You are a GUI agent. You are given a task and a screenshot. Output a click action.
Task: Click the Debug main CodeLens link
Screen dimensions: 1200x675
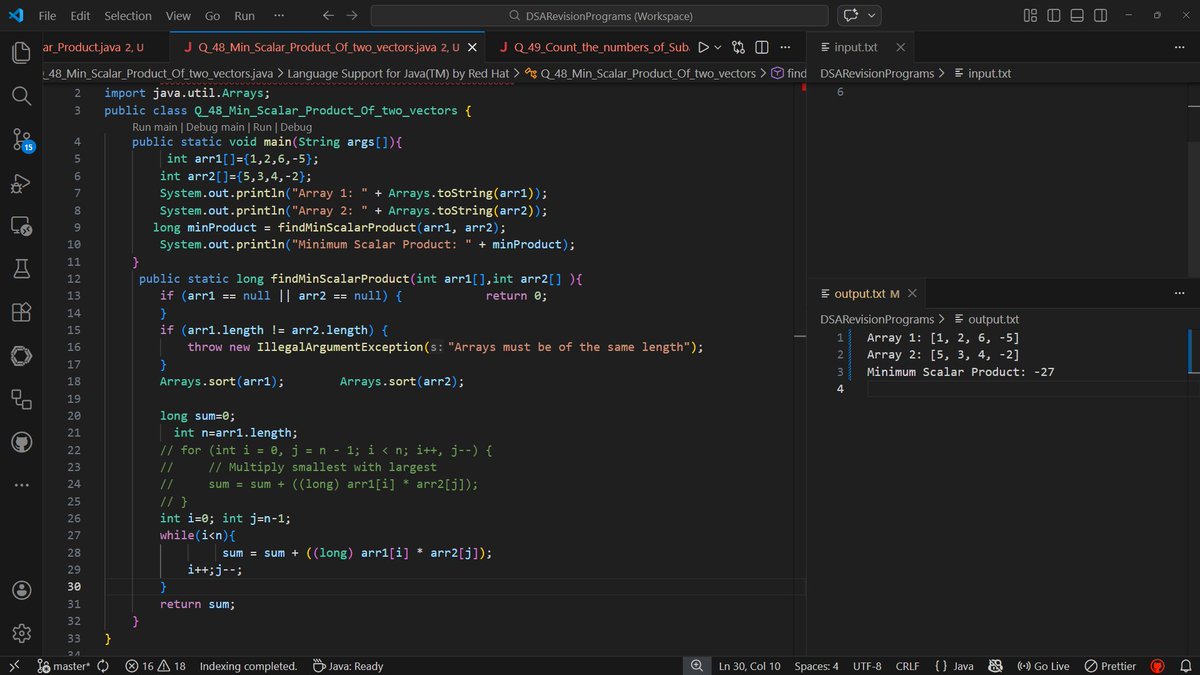[x=214, y=127]
